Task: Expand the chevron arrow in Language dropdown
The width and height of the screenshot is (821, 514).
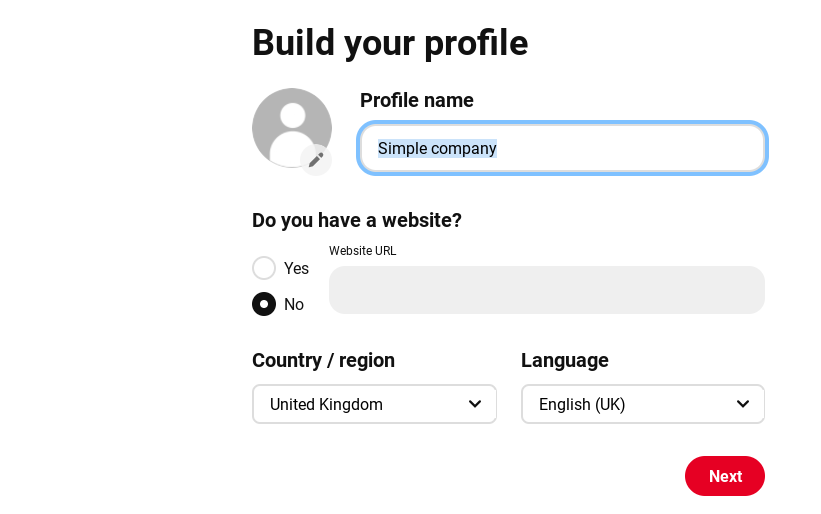Action: click(743, 404)
